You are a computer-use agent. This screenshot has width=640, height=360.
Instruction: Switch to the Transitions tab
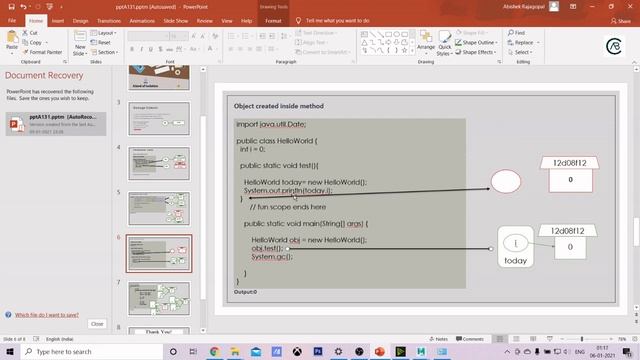coord(109,20)
